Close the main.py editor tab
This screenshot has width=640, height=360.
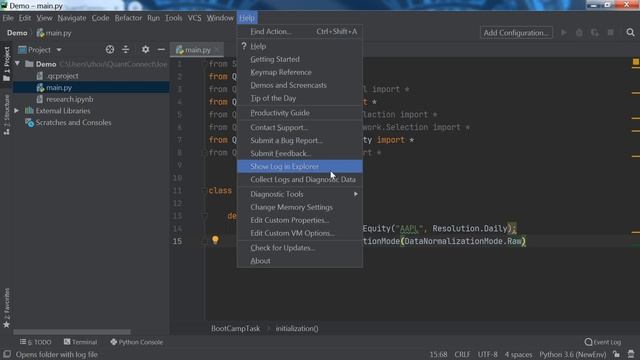[217, 50]
